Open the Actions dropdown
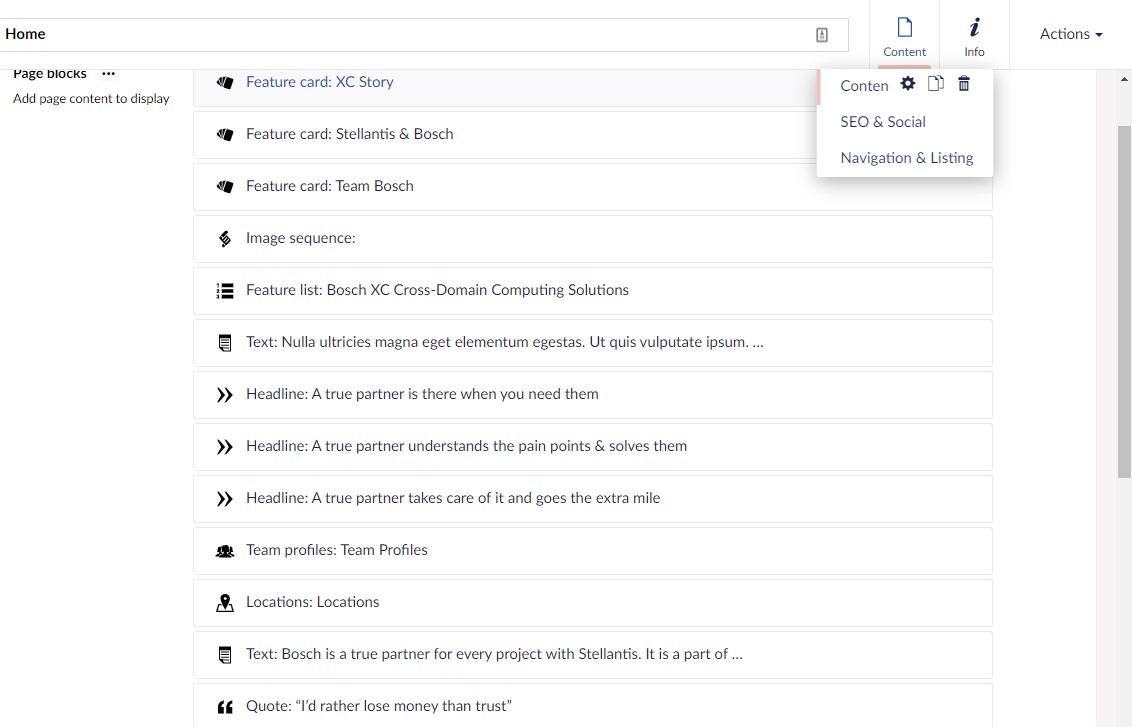Screen dimensions: 1132x727 click(x=1070, y=33)
